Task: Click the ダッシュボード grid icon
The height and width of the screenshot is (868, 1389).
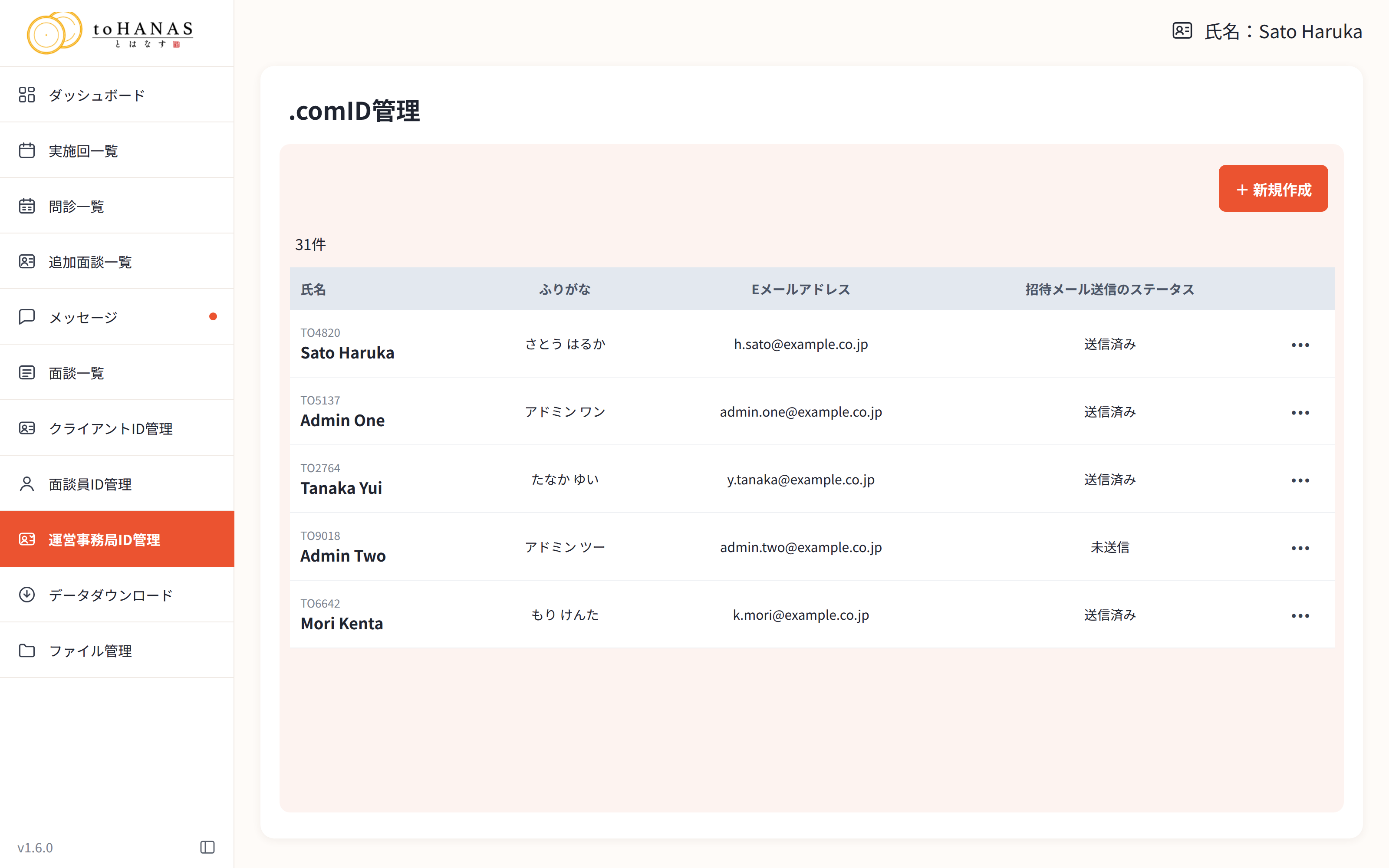Action: [x=27, y=95]
